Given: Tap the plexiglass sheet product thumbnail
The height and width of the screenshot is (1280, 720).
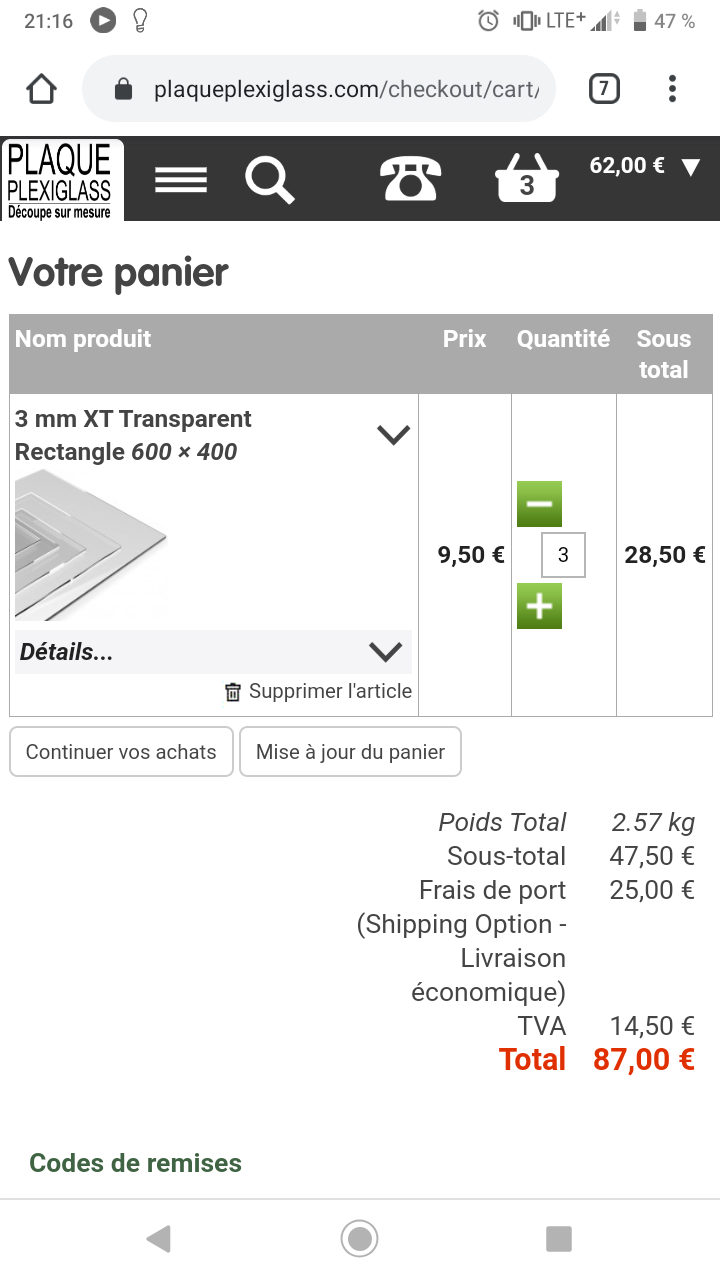Looking at the screenshot, I should pyautogui.click(x=90, y=545).
